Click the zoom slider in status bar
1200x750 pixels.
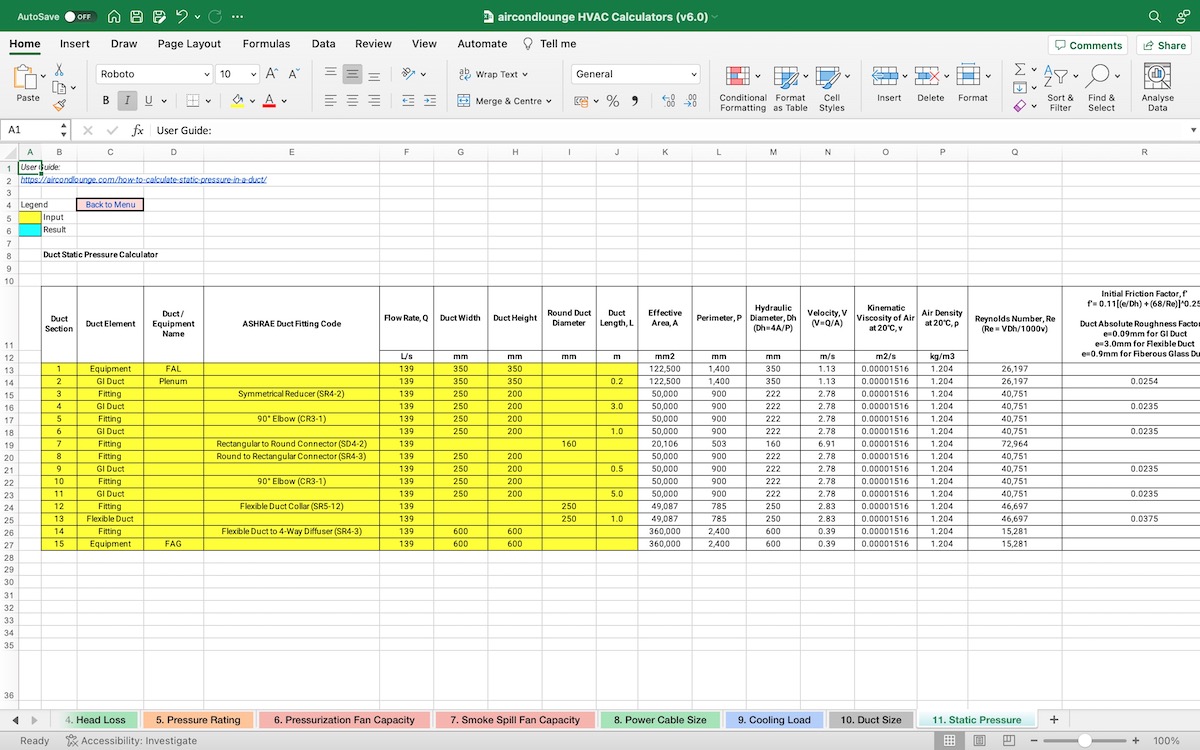(x=1084, y=741)
